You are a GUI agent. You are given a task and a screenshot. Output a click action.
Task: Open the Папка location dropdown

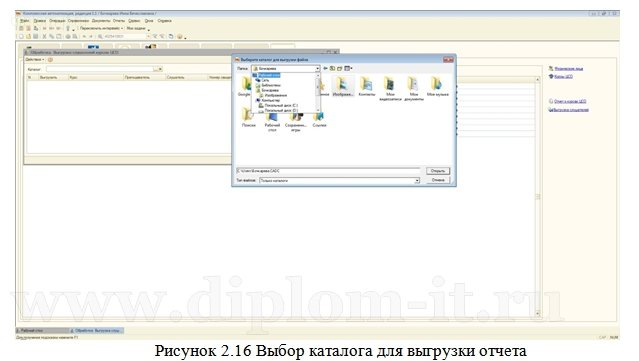(285, 68)
